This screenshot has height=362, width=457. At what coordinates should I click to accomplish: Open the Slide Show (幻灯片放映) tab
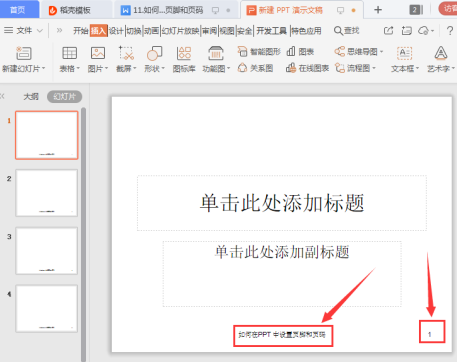coord(180,31)
